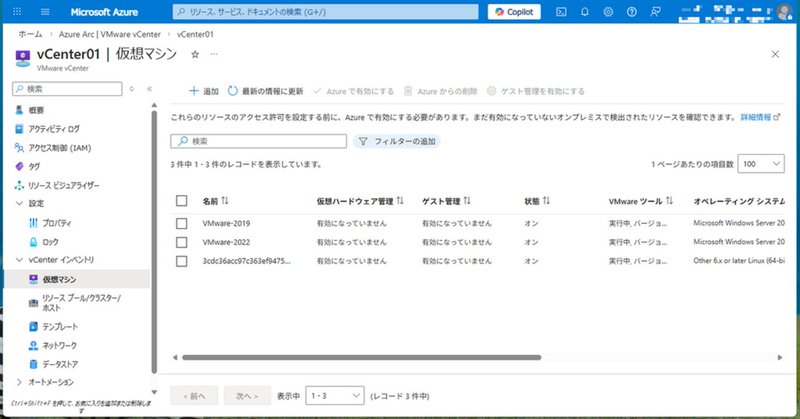Image resolution: width=800 pixels, height=419 pixels.
Task: Open the Azure portal hamburger menu
Action: coord(45,12)
